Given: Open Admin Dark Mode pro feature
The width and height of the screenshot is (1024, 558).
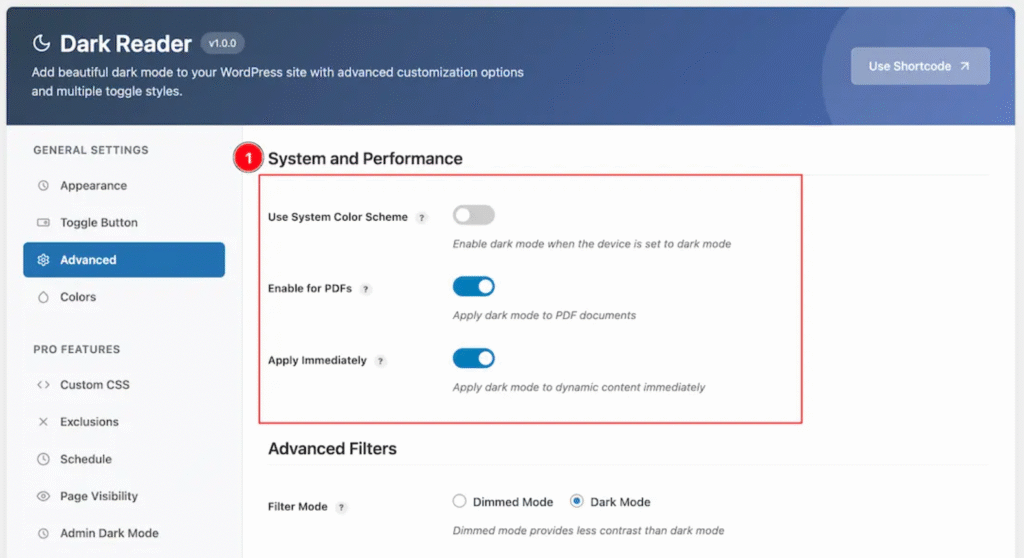Looking at the screenshot, I should [124, 534].
